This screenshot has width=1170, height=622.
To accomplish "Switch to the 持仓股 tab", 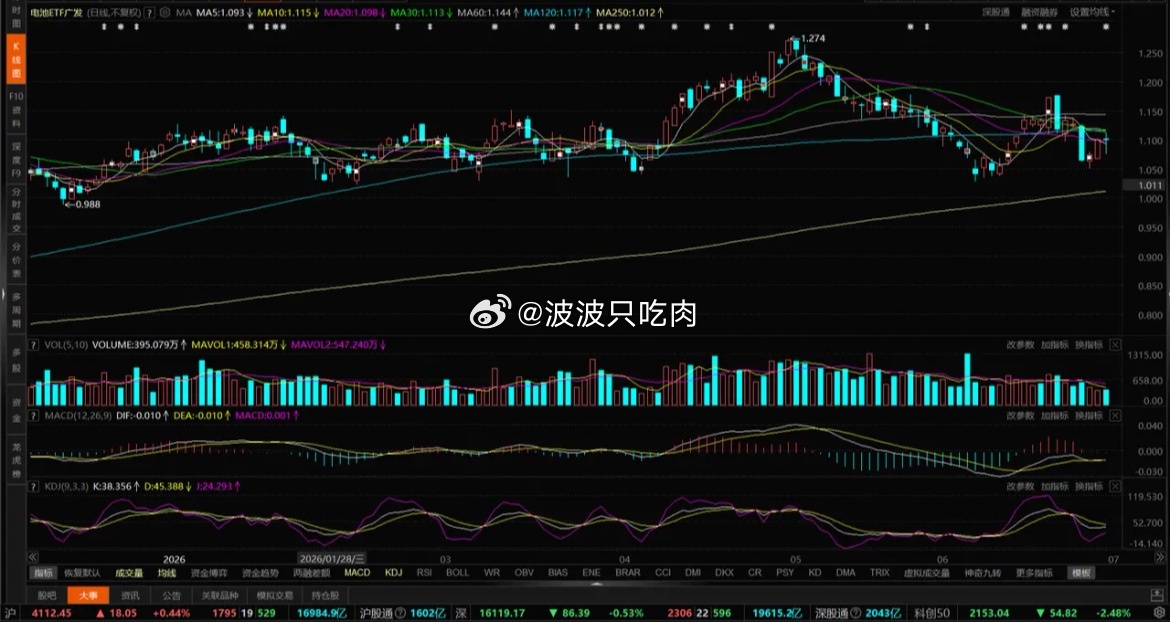I will 325,595.
